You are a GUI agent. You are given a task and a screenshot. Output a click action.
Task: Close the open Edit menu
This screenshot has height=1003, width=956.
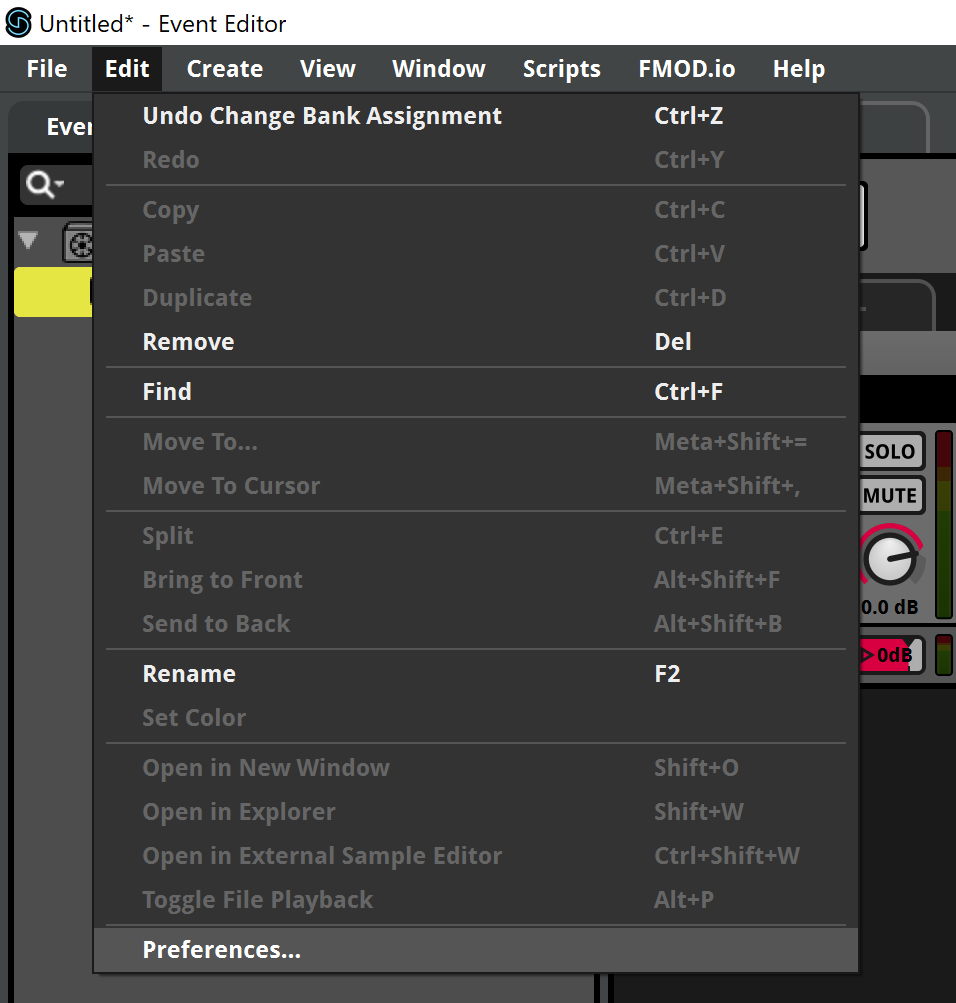coord(127,68)
